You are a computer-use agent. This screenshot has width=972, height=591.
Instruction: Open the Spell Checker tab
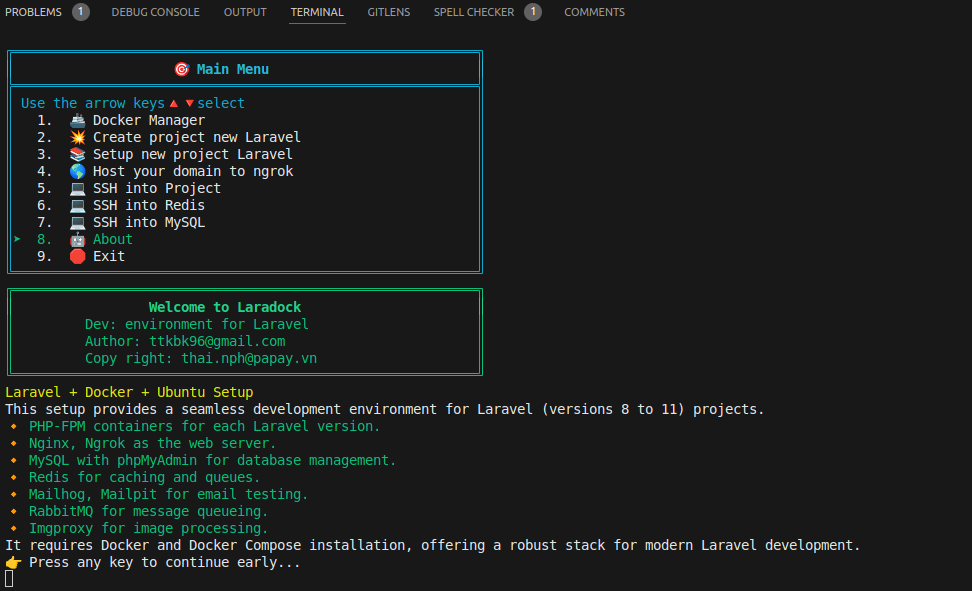point(473,12)
